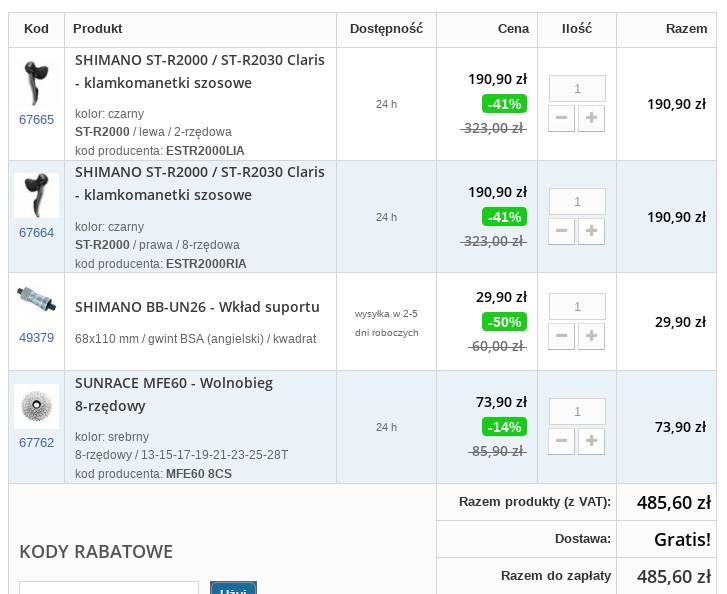This screenshot has height=594, width=727.
Task: Select producer code ESTR2000LIA
Action: (205, 151)
